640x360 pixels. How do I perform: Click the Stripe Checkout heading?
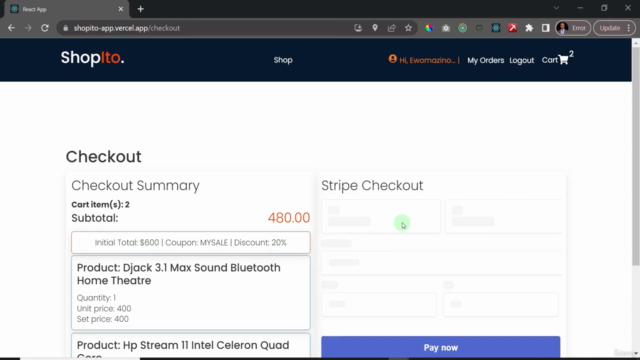(x=372, y=185)
